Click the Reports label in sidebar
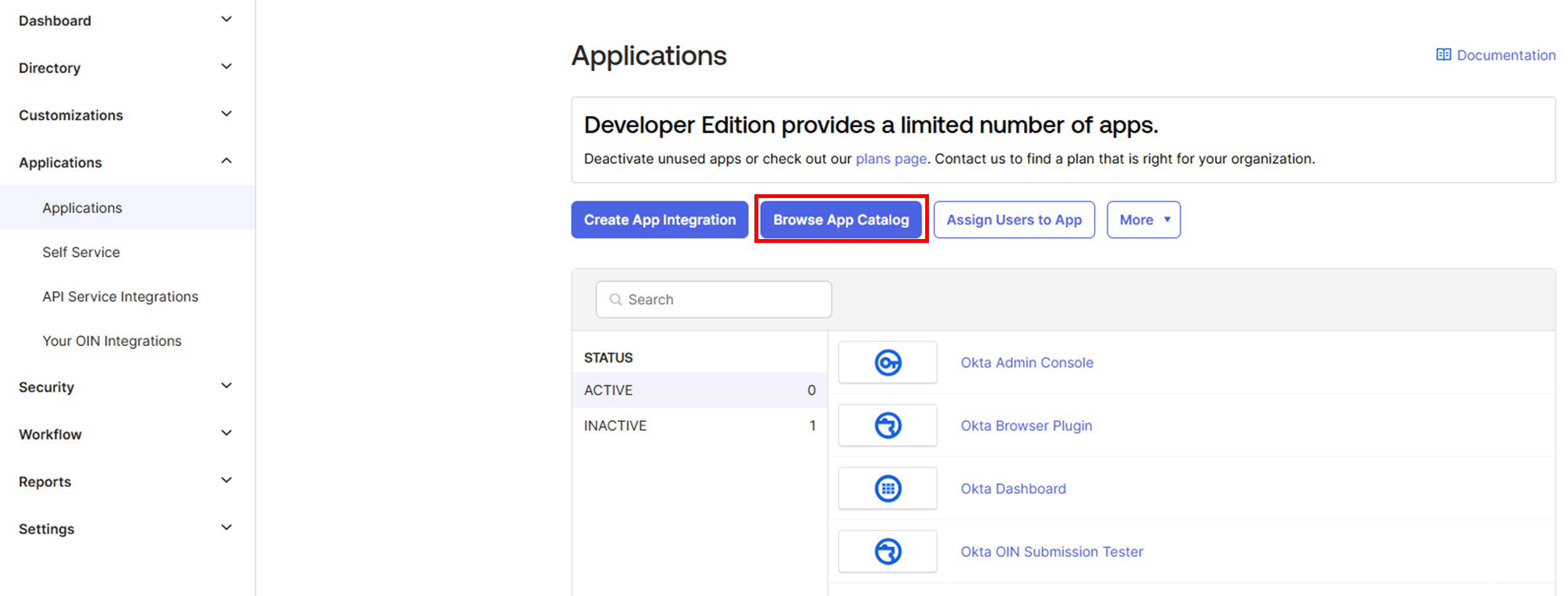 coord(45,482)
